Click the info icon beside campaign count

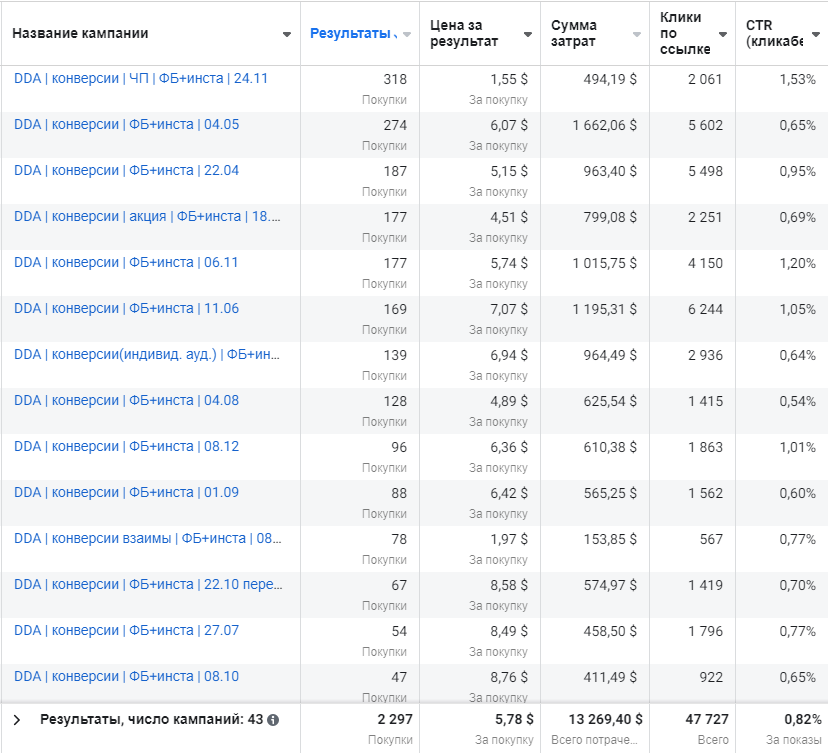tap(273, 719)
